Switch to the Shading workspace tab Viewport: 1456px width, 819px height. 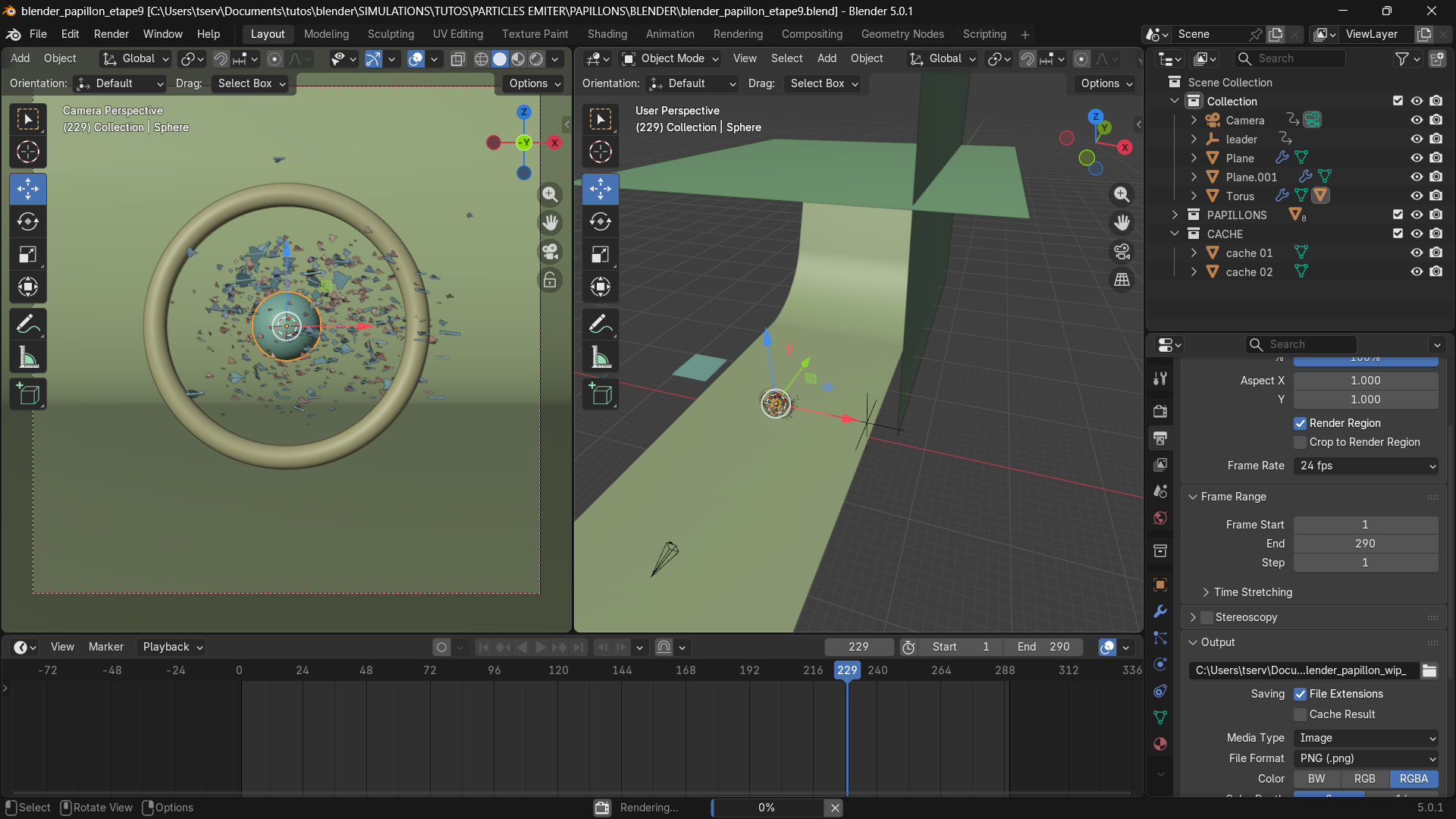607,34
